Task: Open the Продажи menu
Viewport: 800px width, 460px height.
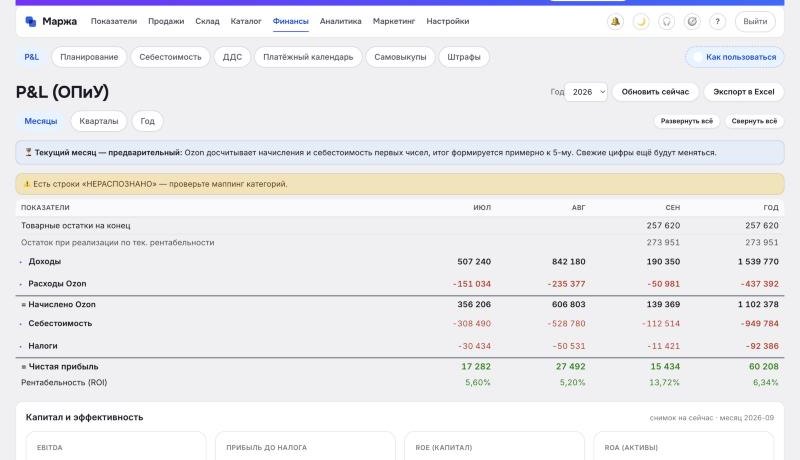Action: [166, 21]
